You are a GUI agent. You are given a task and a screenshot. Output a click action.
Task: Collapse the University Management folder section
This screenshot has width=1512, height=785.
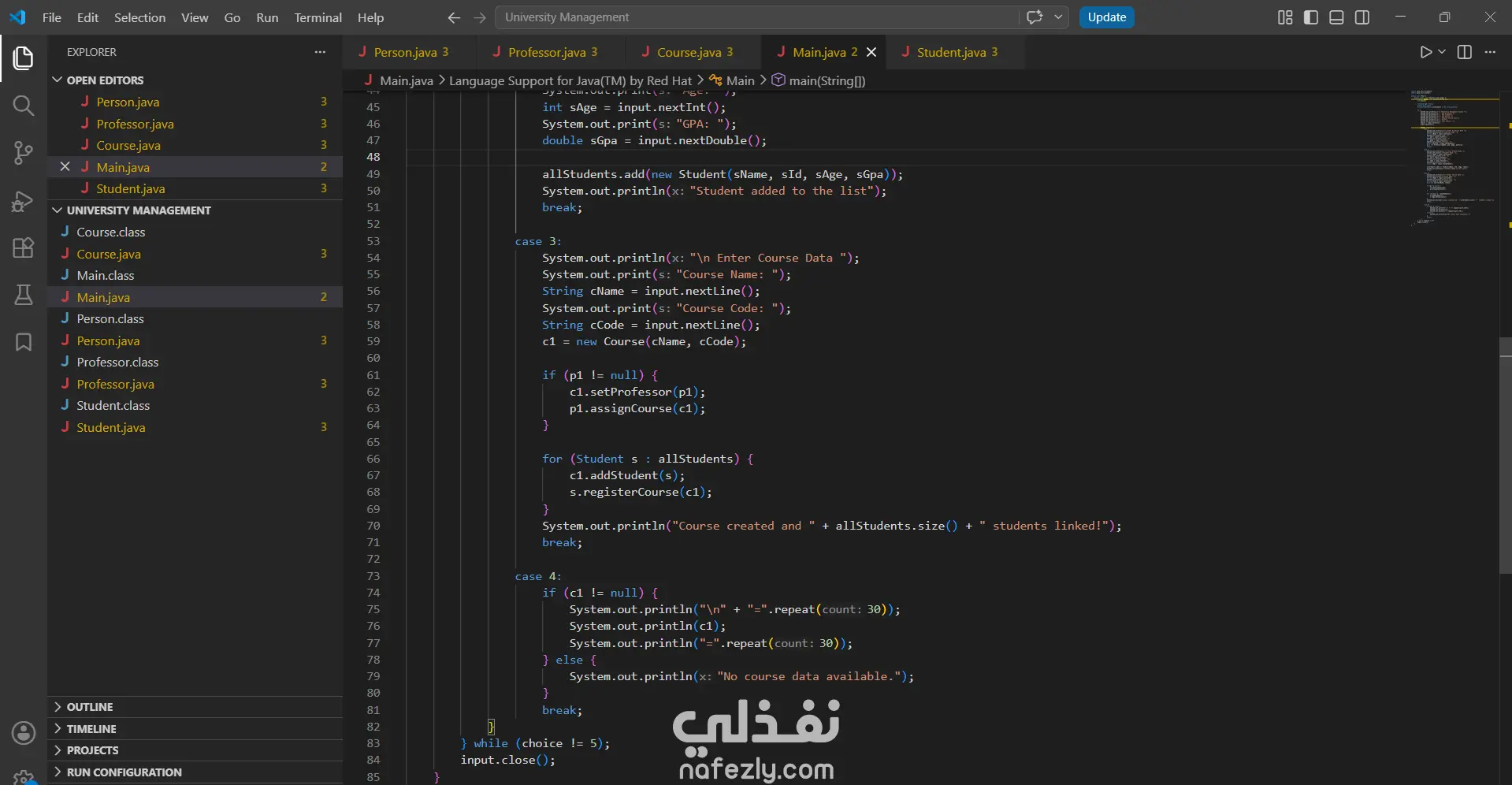click(195, 210)
